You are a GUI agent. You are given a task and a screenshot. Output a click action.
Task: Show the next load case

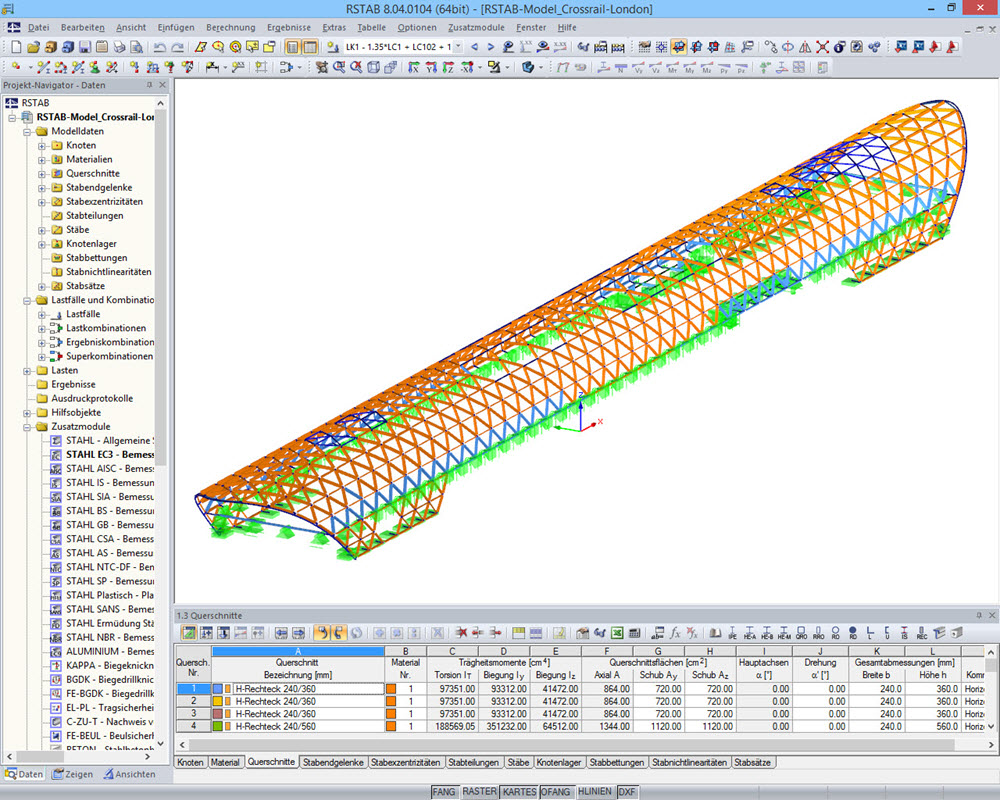[x=490, y=47]
